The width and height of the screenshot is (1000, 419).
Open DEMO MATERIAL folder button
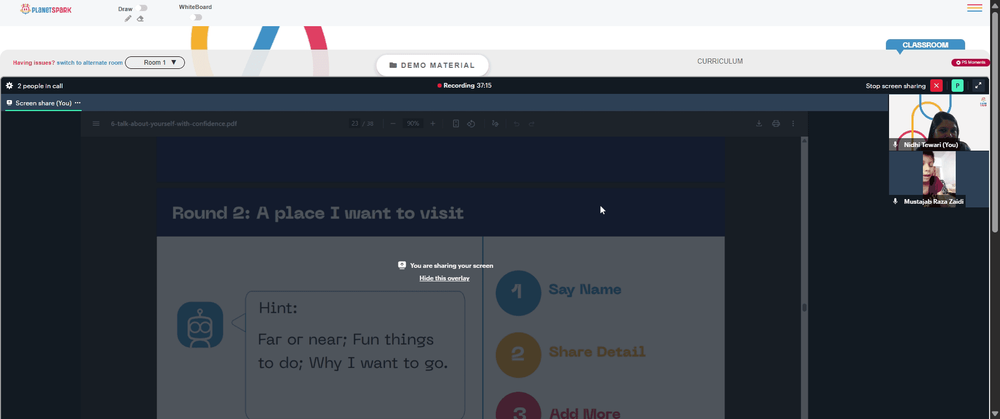(x=432, y=65)
